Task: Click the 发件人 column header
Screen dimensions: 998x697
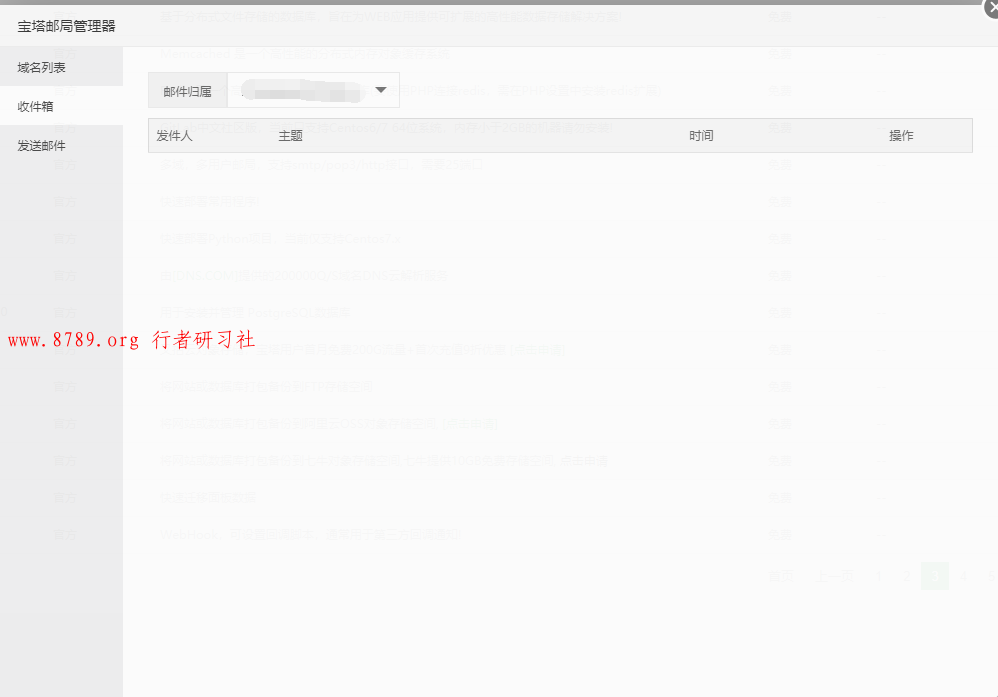Action: pyautogui.click(x=174, y=136)
